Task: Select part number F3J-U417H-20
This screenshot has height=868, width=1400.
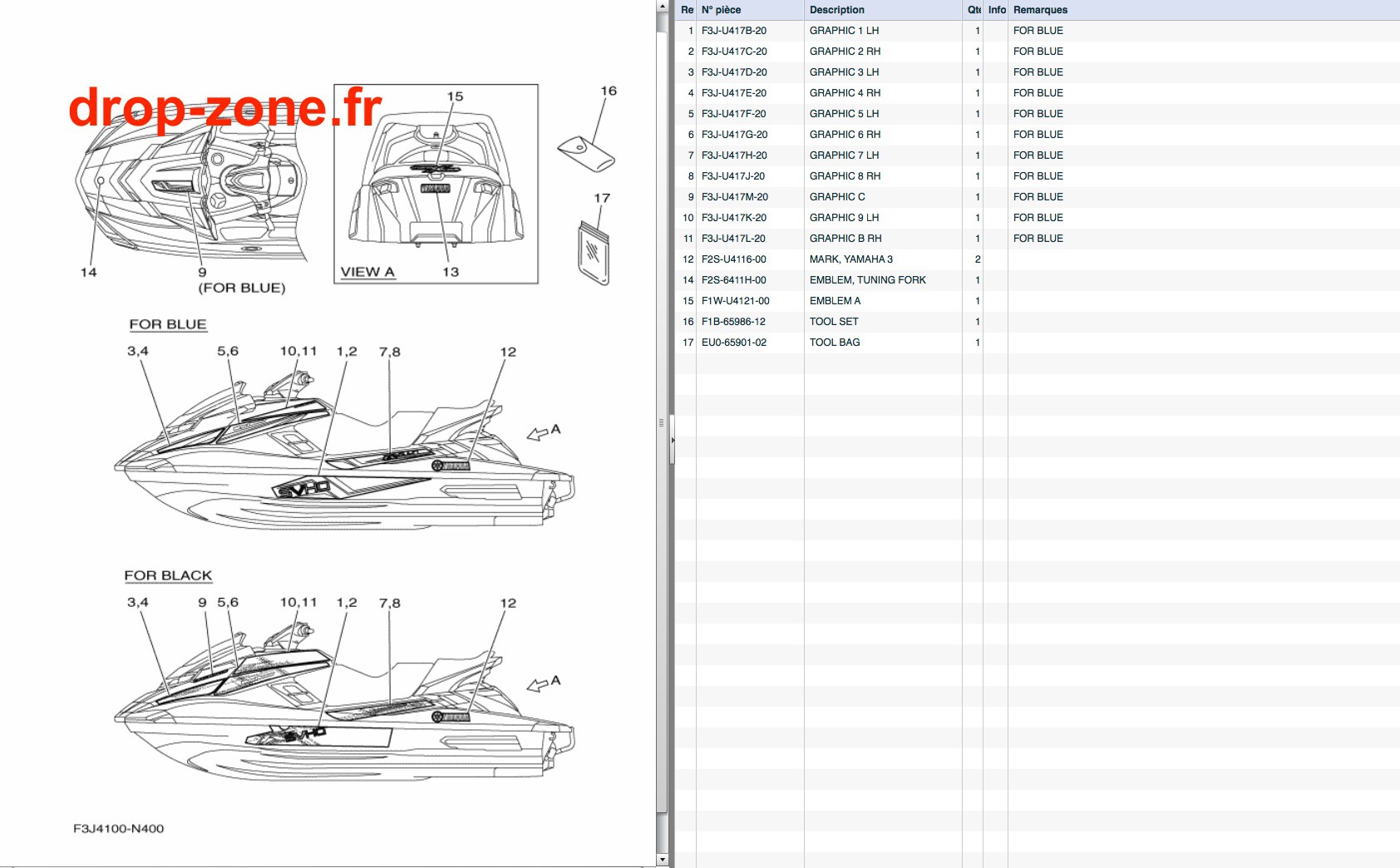Action: [734, 155]
